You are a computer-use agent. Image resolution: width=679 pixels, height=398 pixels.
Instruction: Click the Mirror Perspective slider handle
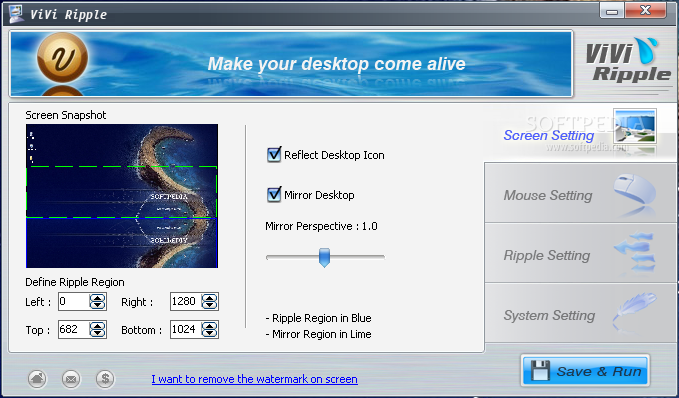[324, 258]
